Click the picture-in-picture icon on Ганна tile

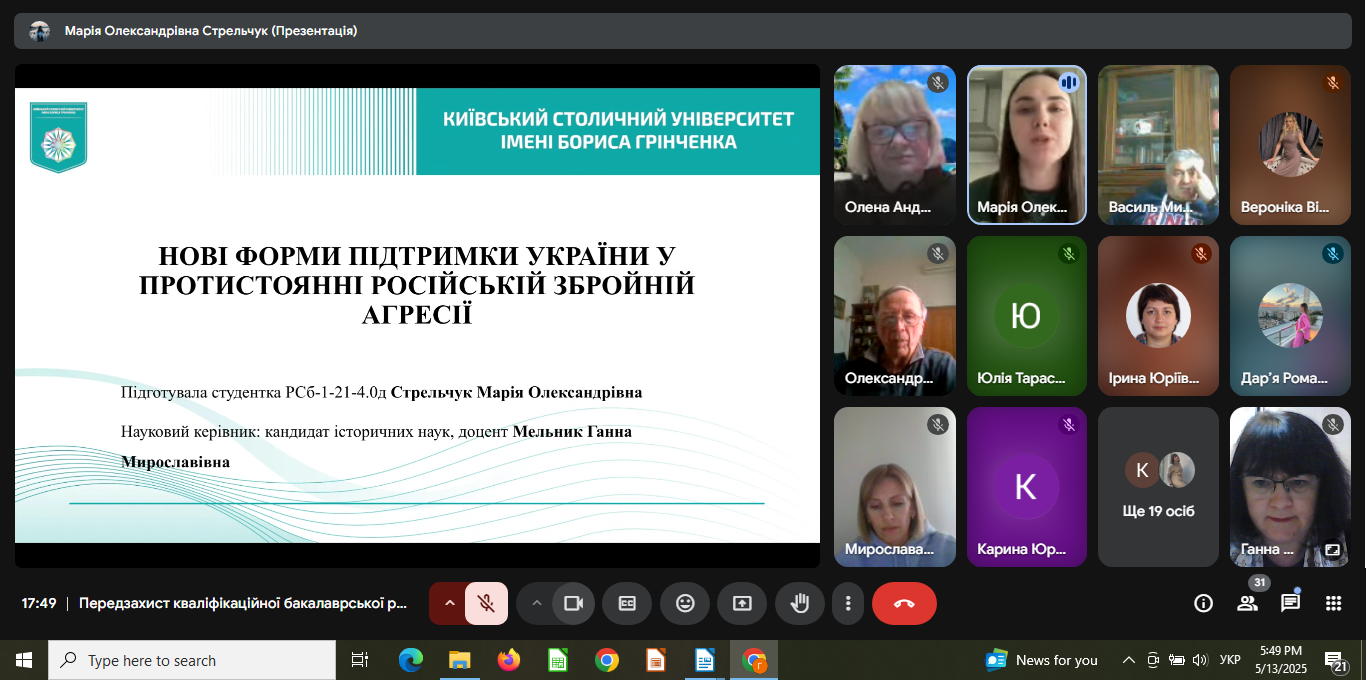point(1332,550)
